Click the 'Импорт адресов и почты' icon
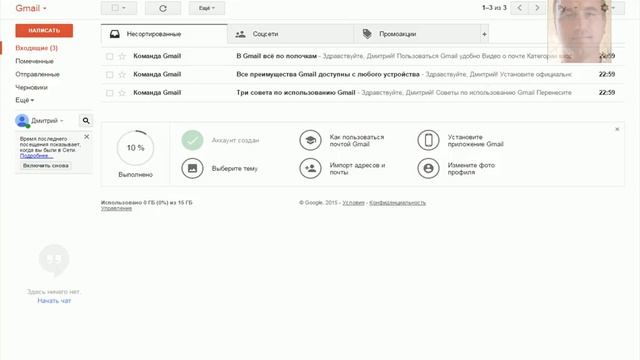640x360 pixels. tap(310, 168)
